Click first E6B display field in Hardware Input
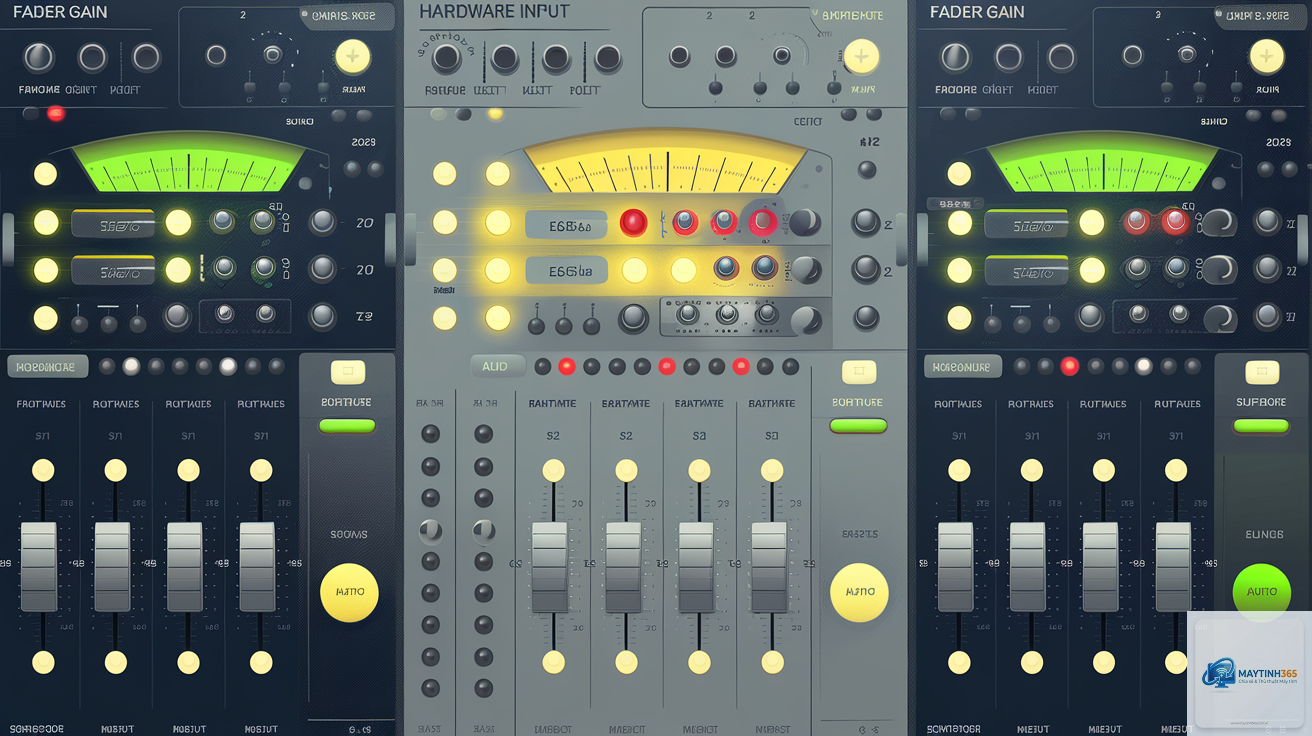 coord(566,224)
